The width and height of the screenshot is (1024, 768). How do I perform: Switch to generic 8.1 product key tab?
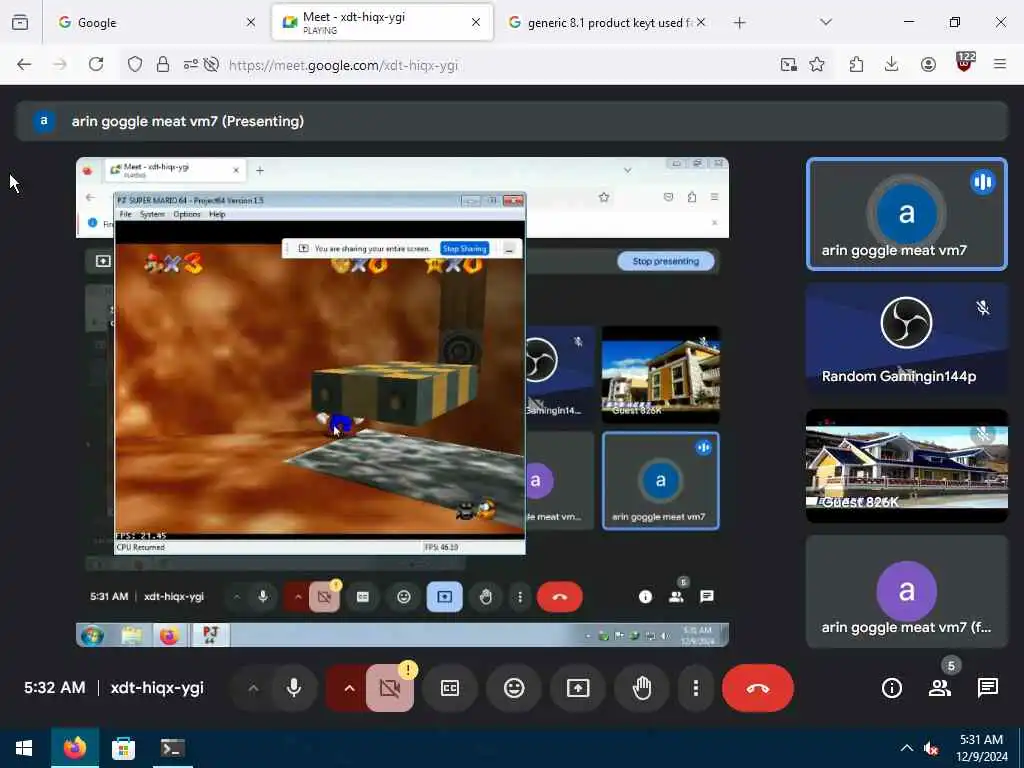607,22
